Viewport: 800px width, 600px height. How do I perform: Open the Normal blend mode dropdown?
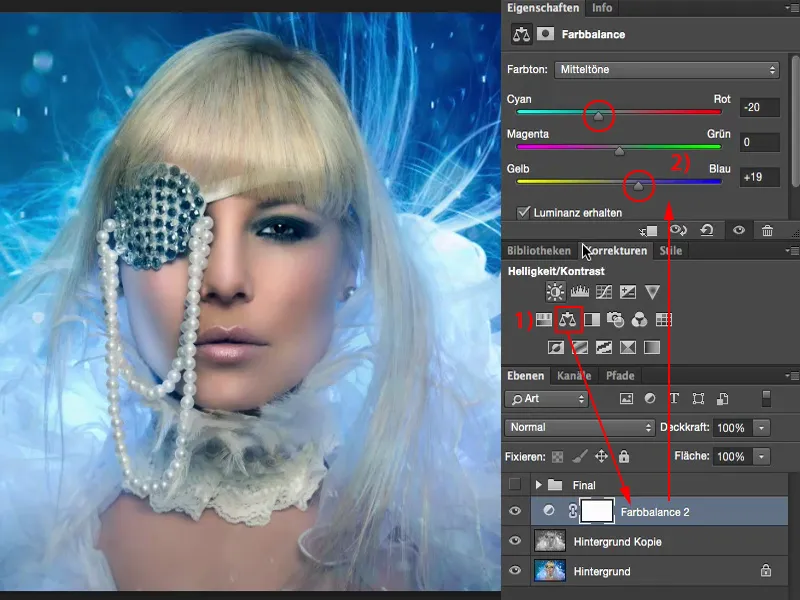pyautogui.click(x=580, y=428)
